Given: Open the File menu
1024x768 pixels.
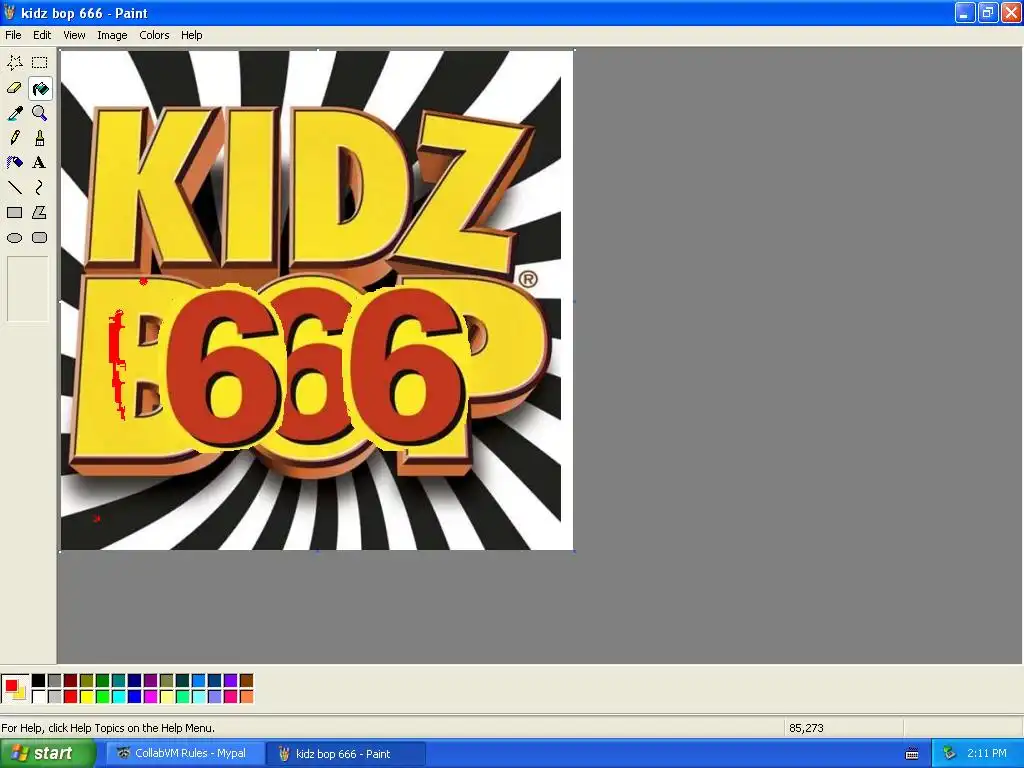Looking at the screenshot, I should click(x=13, y=35).
